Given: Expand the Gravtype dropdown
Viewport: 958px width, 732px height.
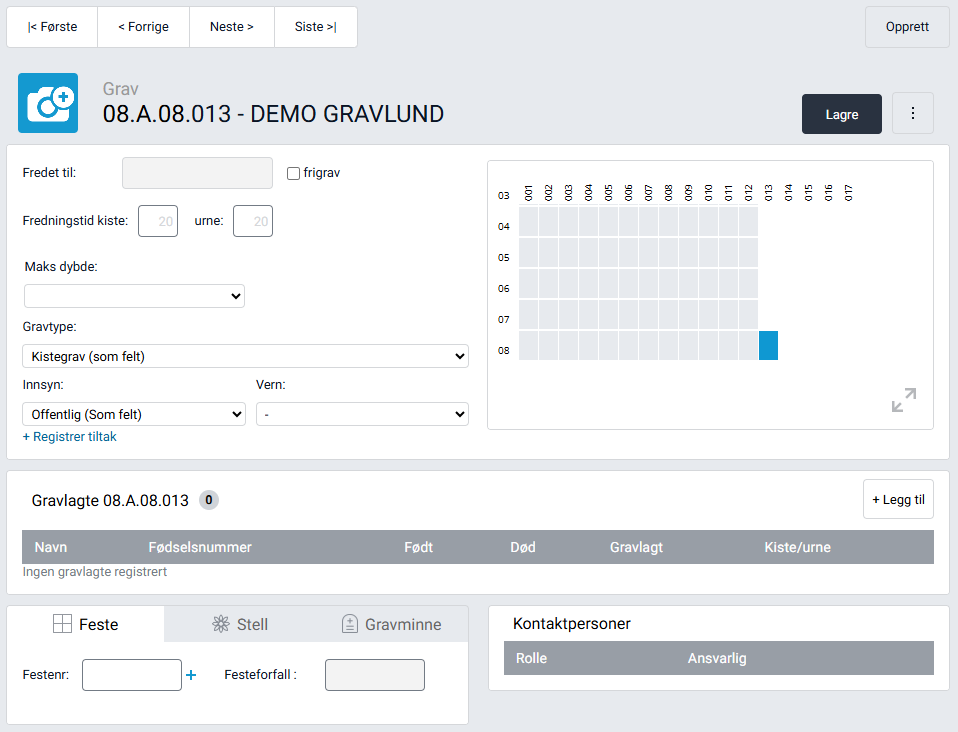Looking at the screenshot, I should pos(245,356).
